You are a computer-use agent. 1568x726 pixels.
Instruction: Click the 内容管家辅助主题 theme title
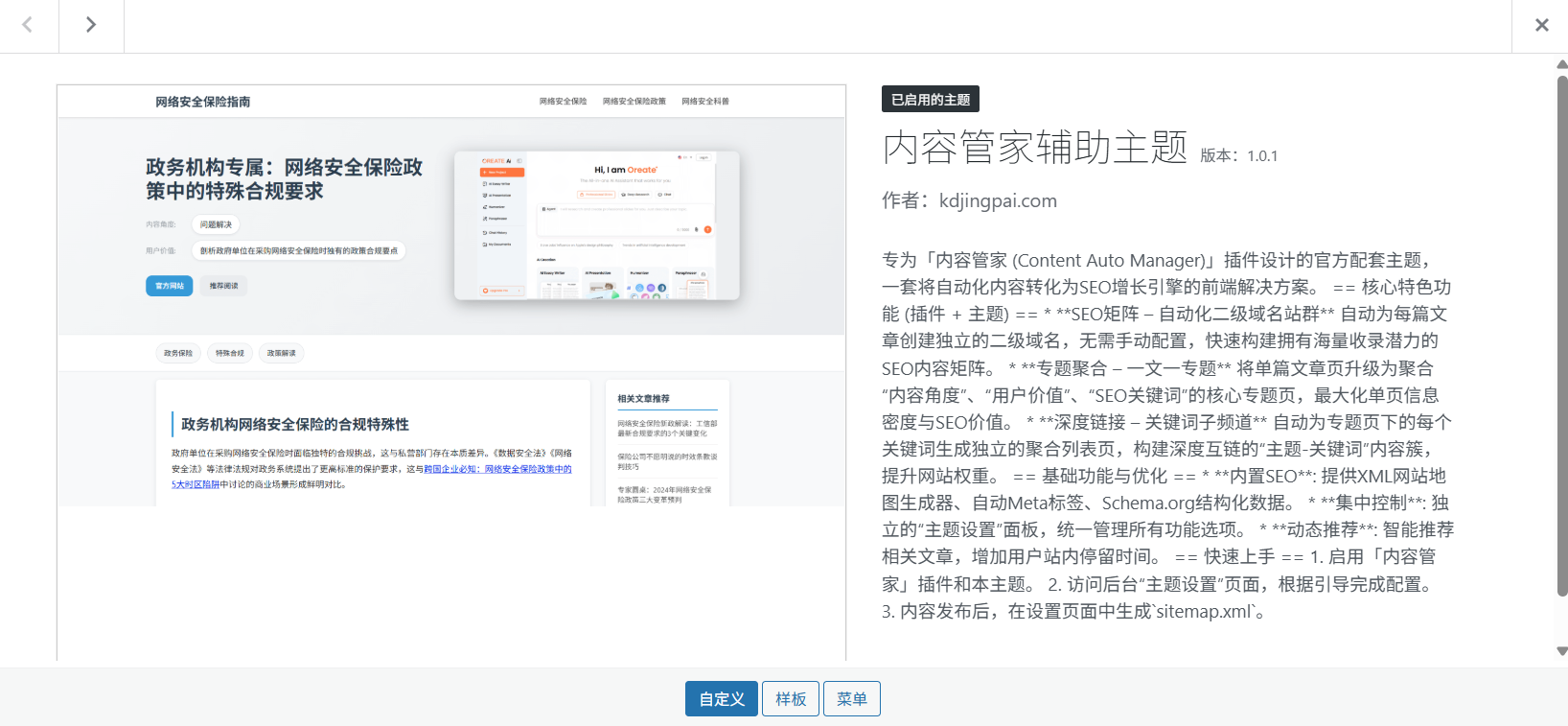(1034, 148)
